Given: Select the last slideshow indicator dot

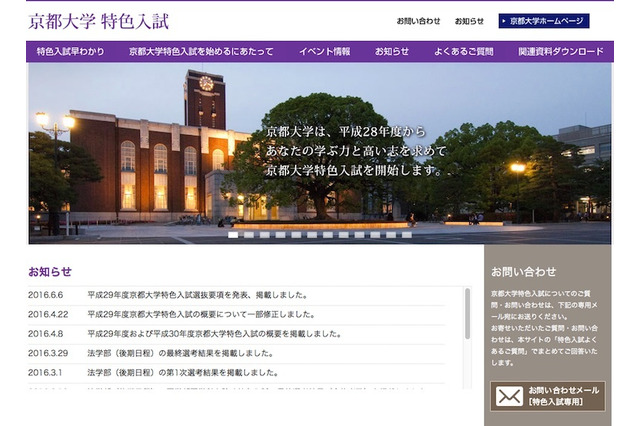Looking at the screenshot, I should coord(407,235).
